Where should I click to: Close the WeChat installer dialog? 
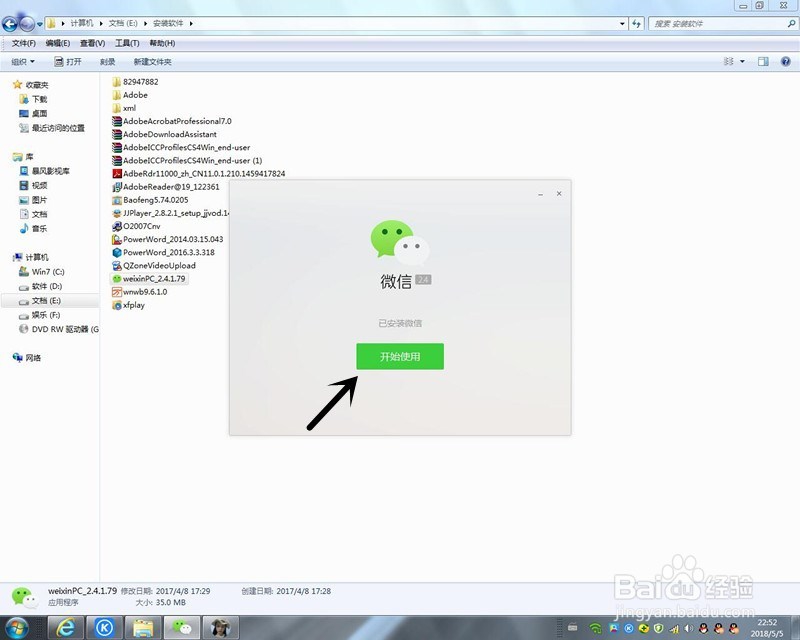coord(559,193)
